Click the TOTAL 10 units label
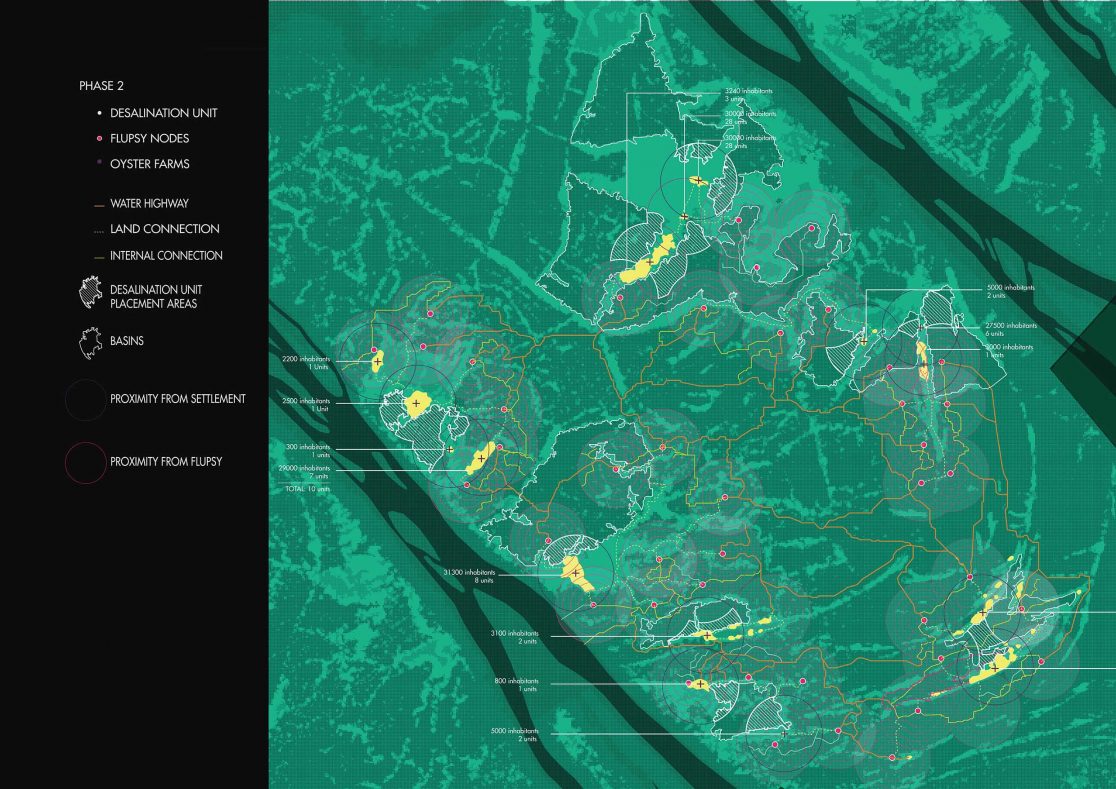 pos(306,488)
